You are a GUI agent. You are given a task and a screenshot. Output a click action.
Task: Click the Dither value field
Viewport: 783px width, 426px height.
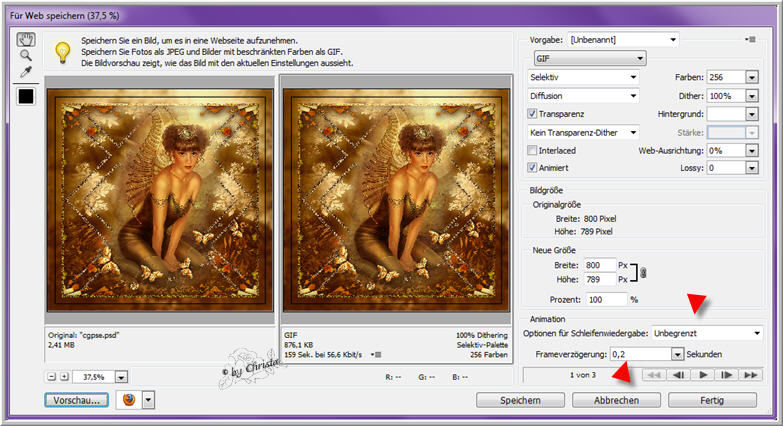point(727,96)
